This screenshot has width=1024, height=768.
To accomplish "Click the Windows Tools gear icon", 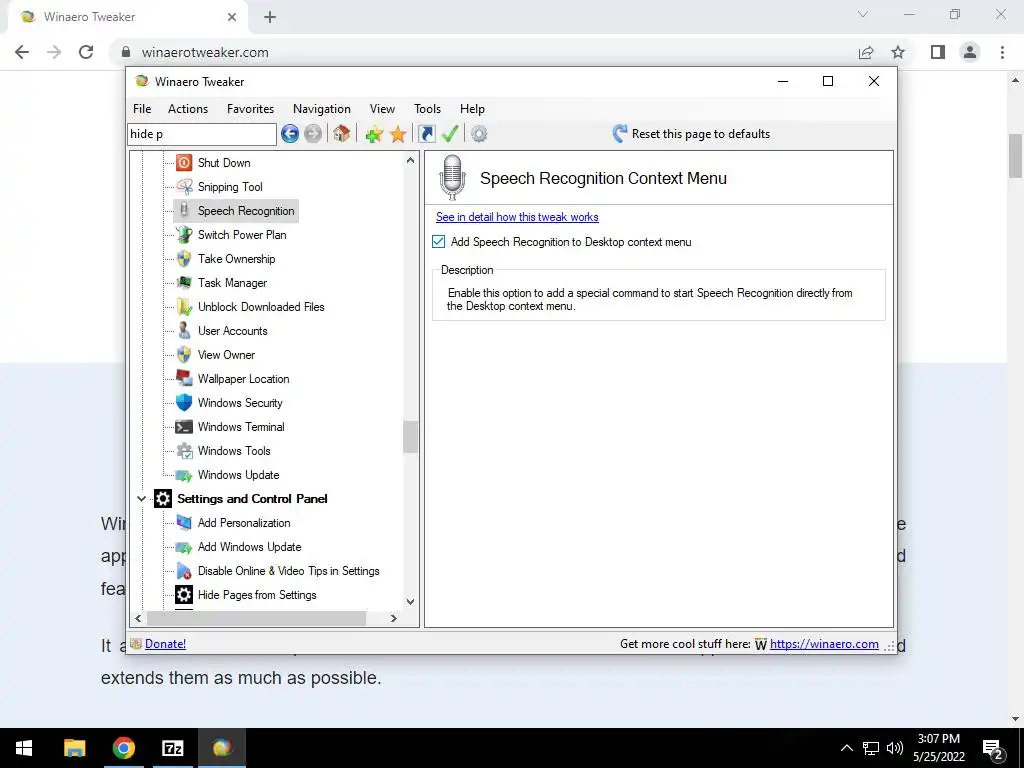I will click(184, 451).
